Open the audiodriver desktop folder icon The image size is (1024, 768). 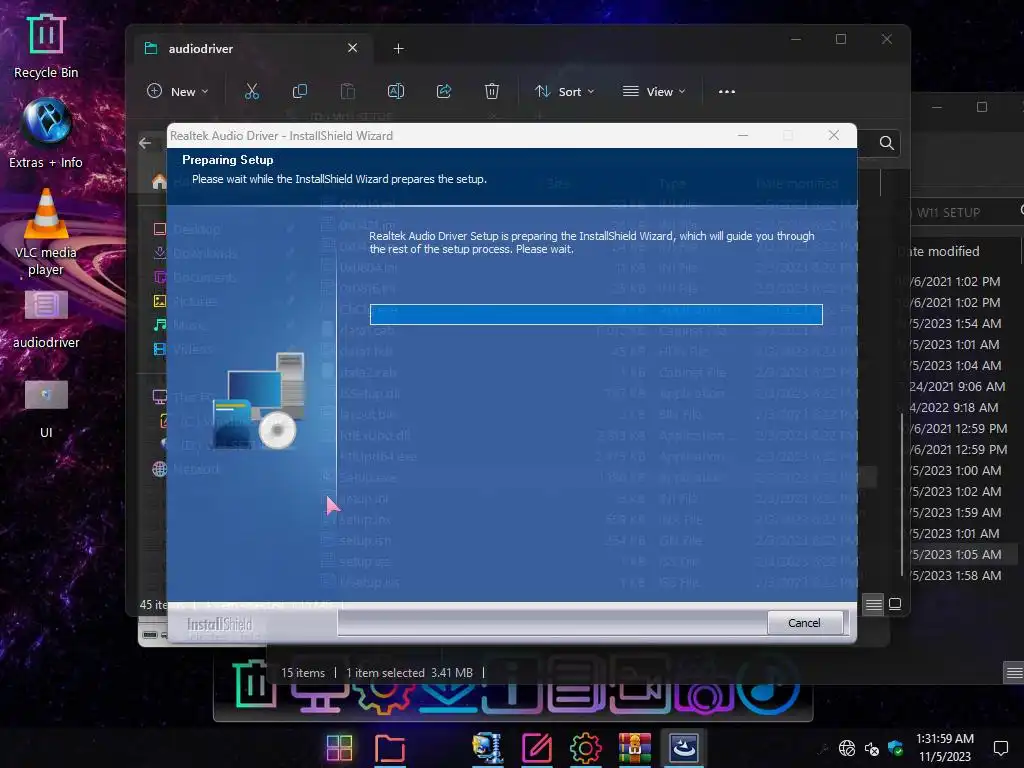point(46,320)
